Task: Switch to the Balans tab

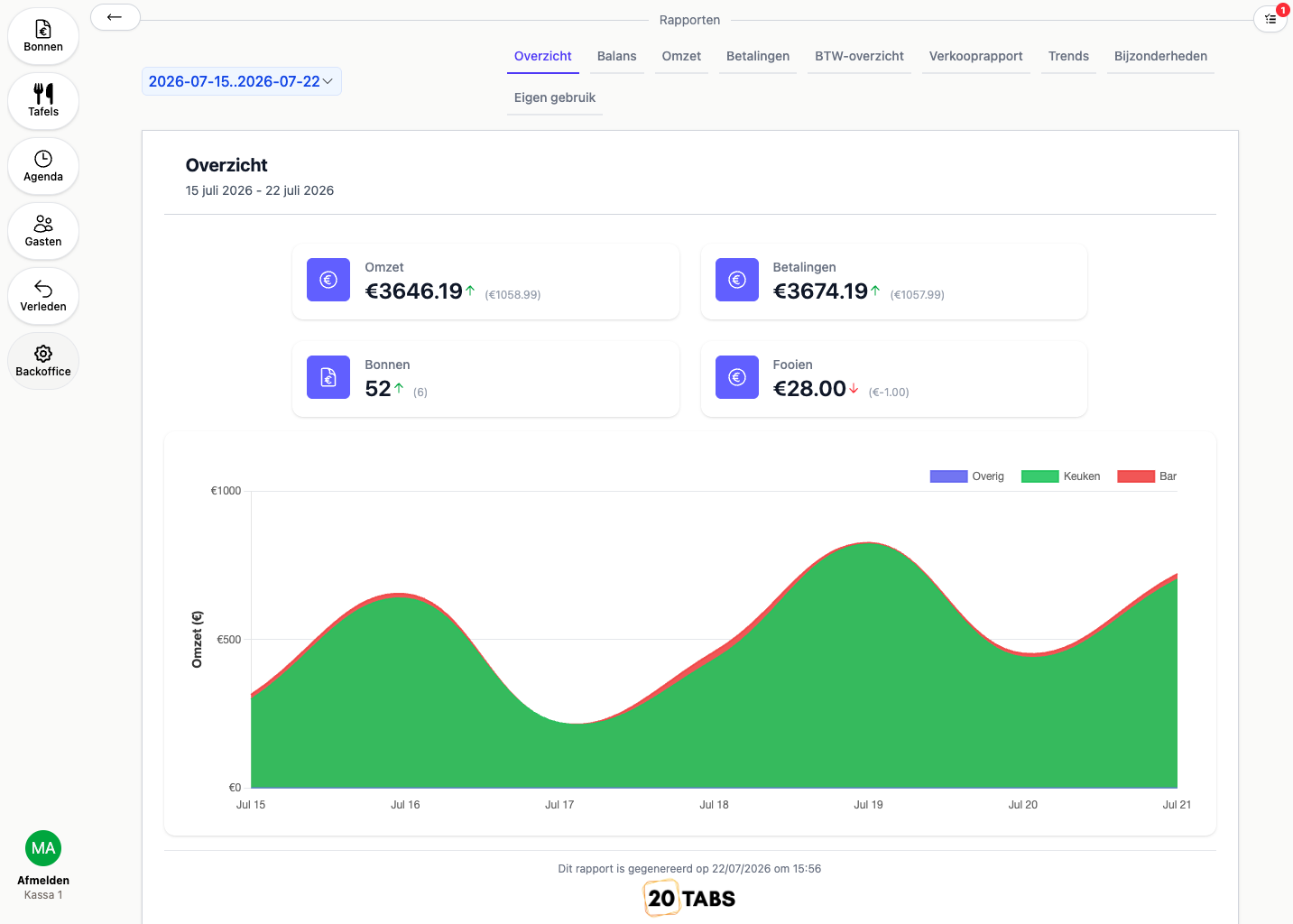Action: 617,56
